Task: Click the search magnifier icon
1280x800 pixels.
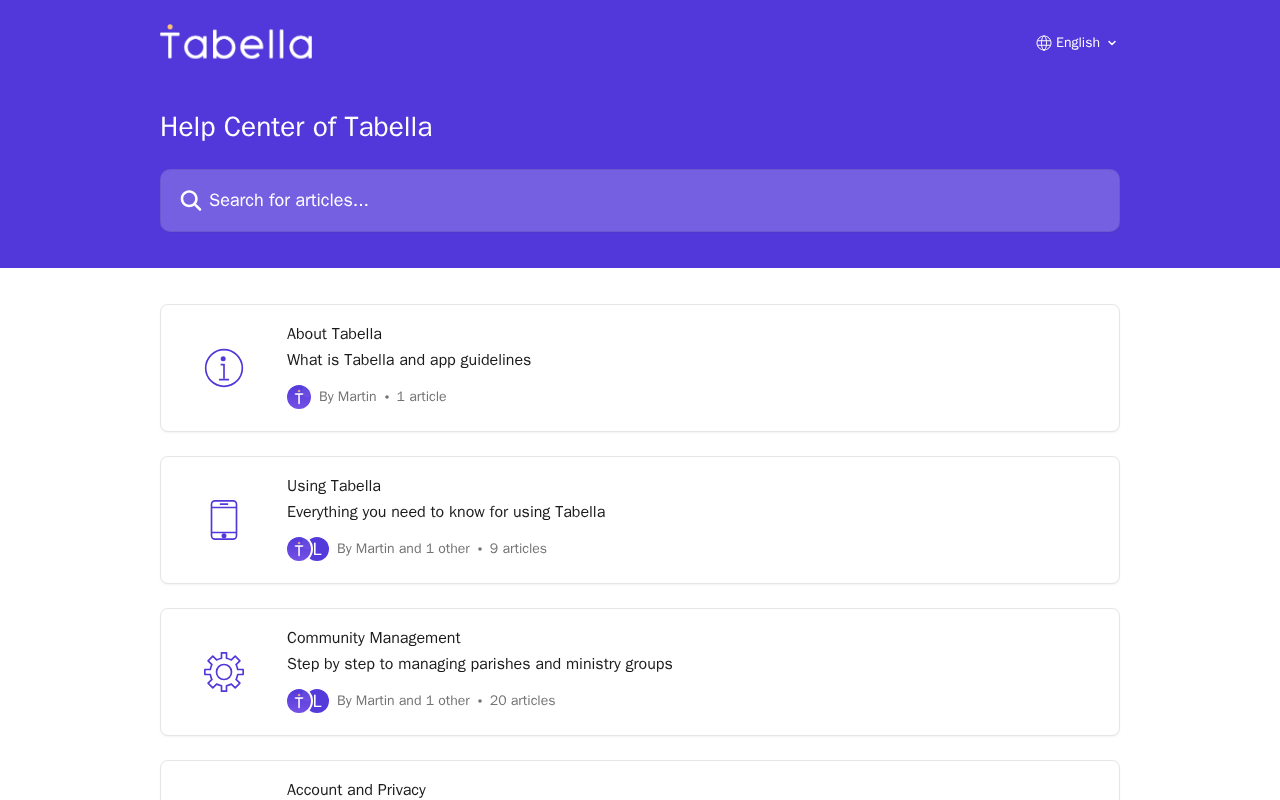Action: pos(191,201)
